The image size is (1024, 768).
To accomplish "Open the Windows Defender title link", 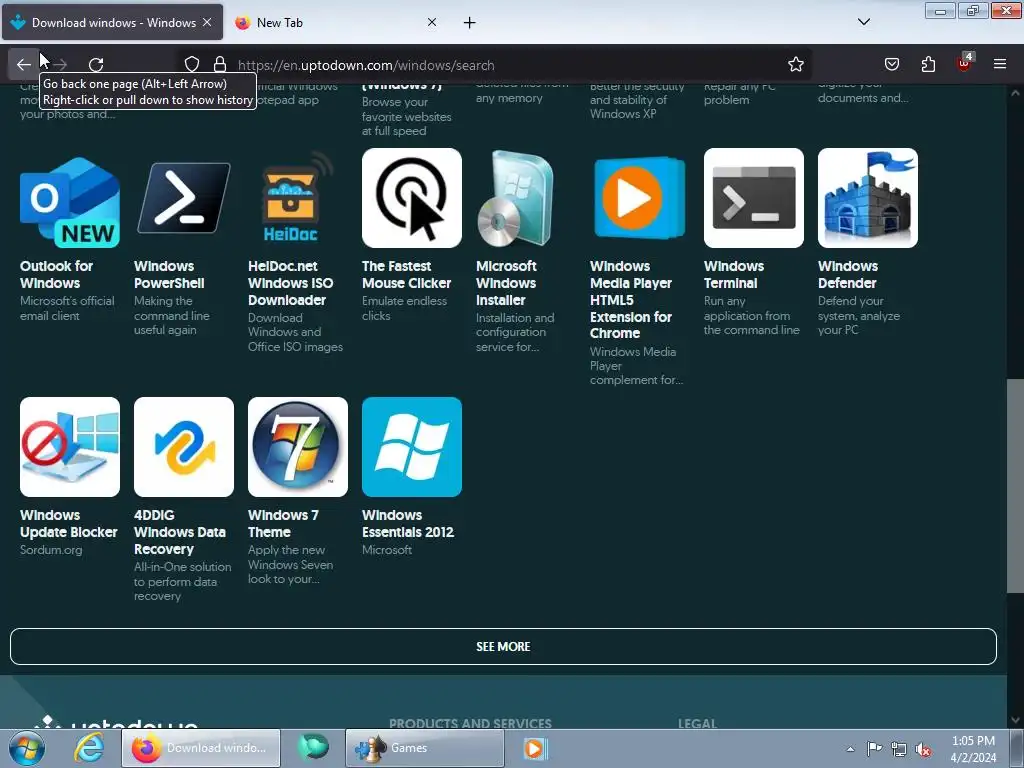I will 848,274.
